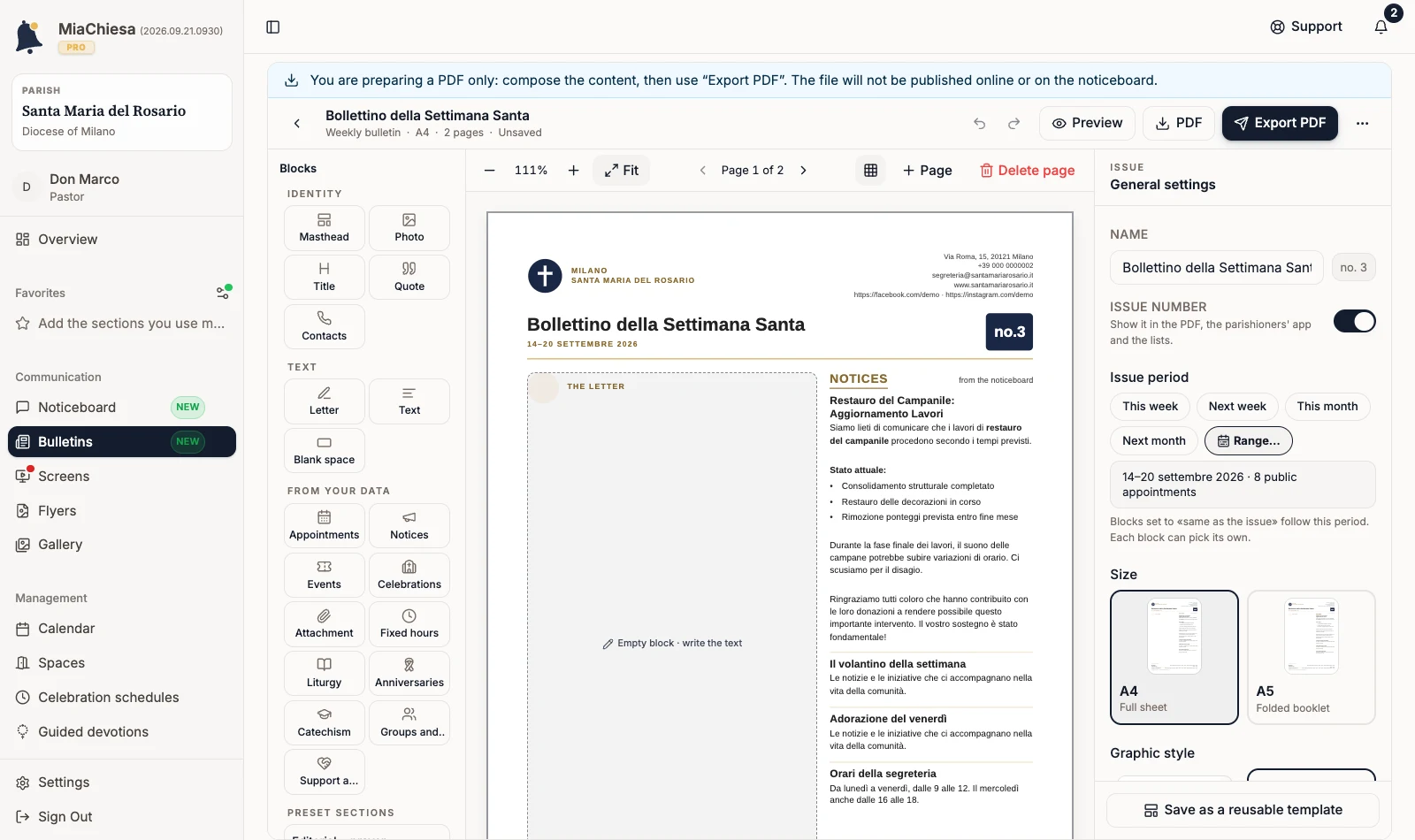Open the Support link
This screenshot has width=1415, height=840.
coord(1306,27)
